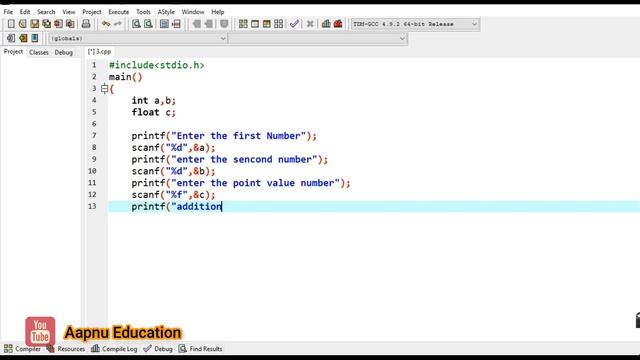Click the yellow bookmark icon in second toolbar row
The height and width of the screenshot is (360, 640).
(23, 38)
